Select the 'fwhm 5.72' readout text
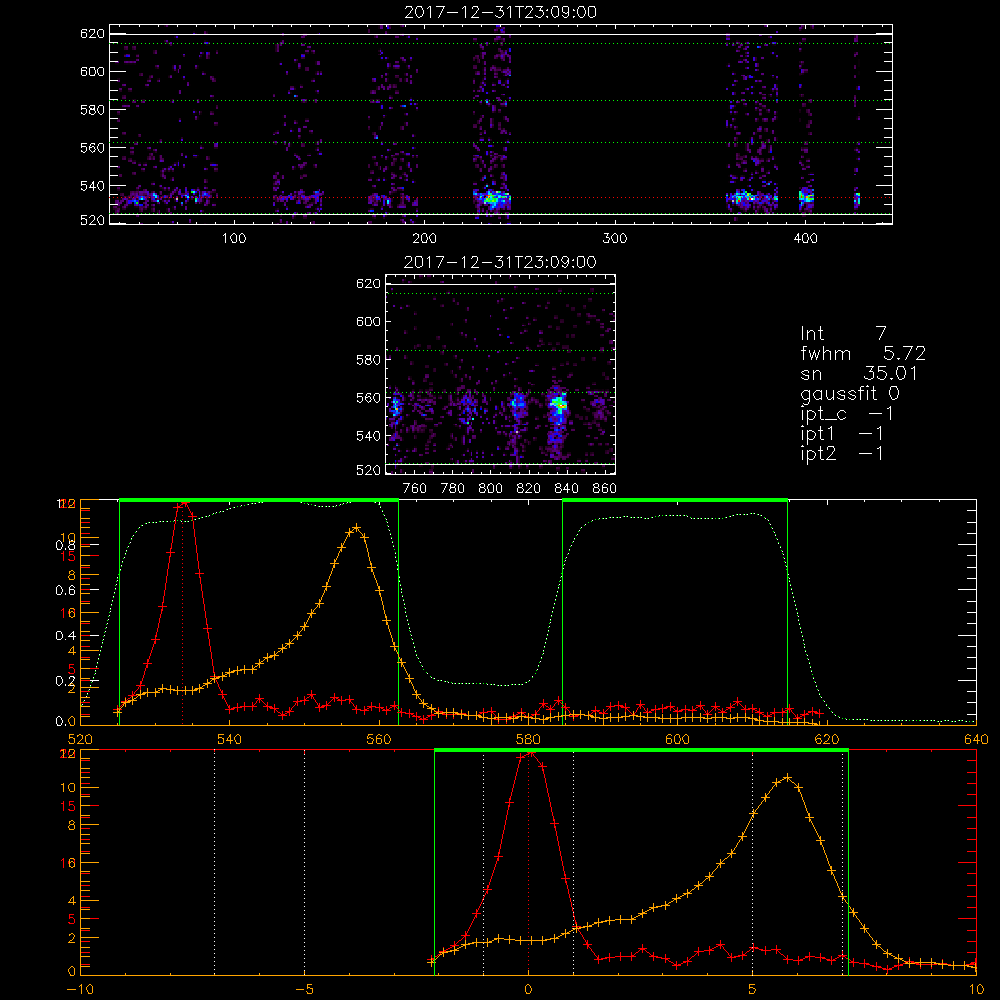Image resolution: width=1000 pixels, height=1000 pixels. point(863,353)
